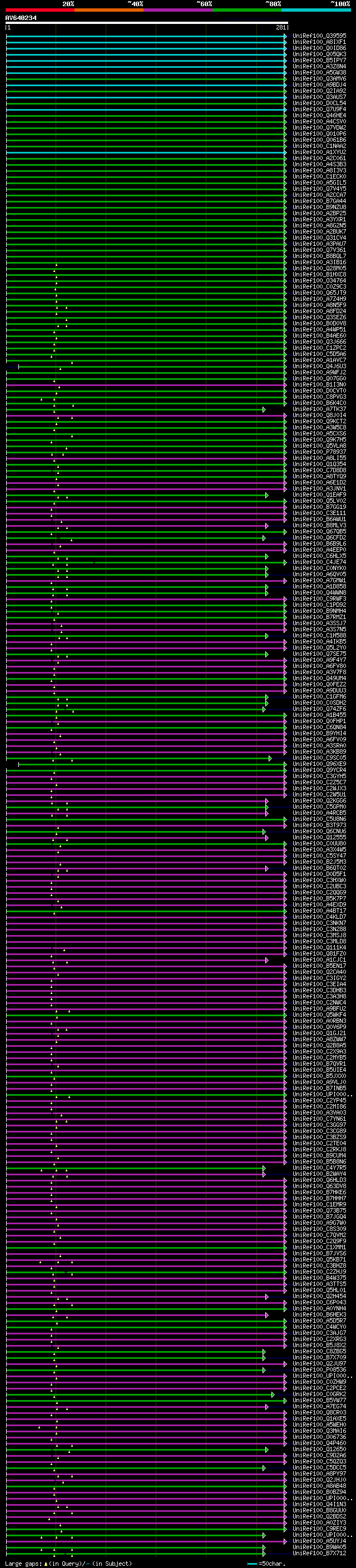Select the UniRef100_A3SSJ7 label
The image size is (356, 1568).
319,624
